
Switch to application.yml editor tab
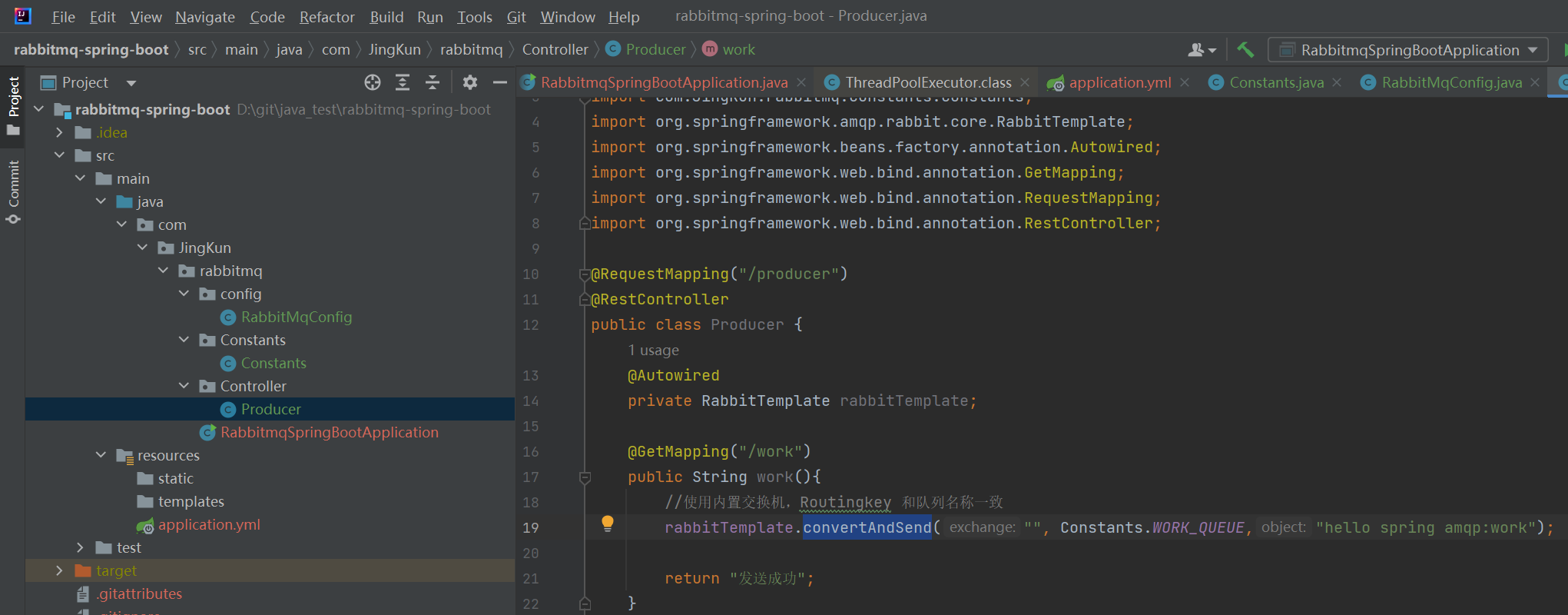pyautogui.click(x=1119, y=82)
